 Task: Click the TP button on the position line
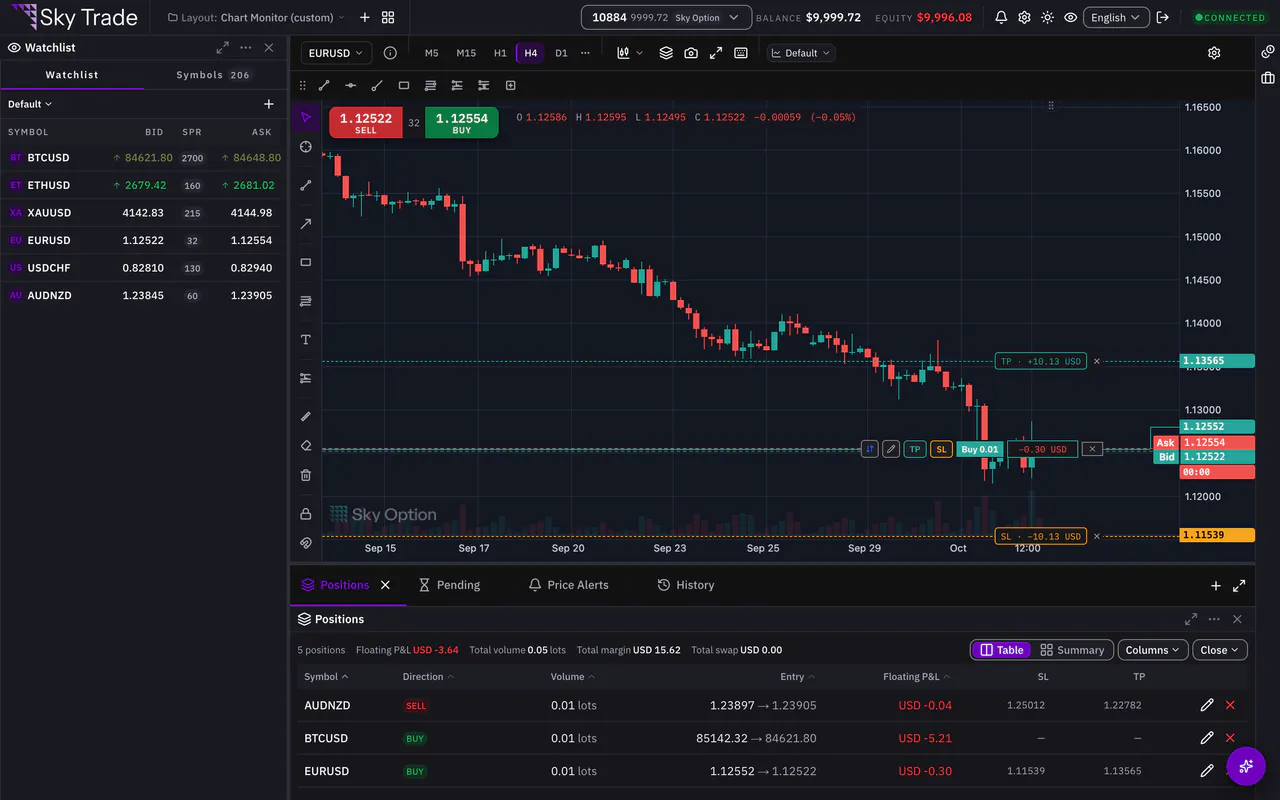pyautogui.click(x=915, y=449)
